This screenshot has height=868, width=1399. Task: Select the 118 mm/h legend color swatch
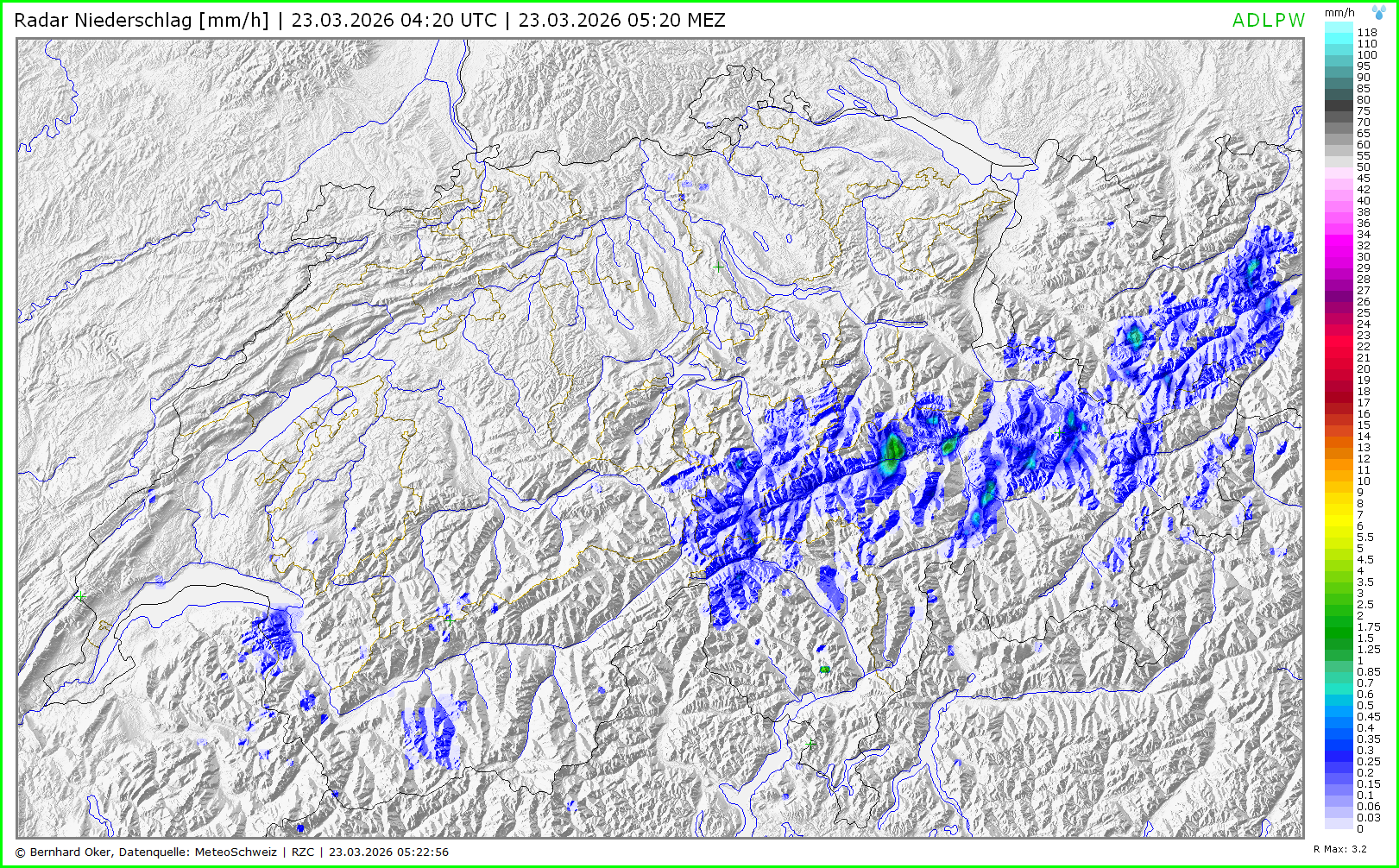1339,32
